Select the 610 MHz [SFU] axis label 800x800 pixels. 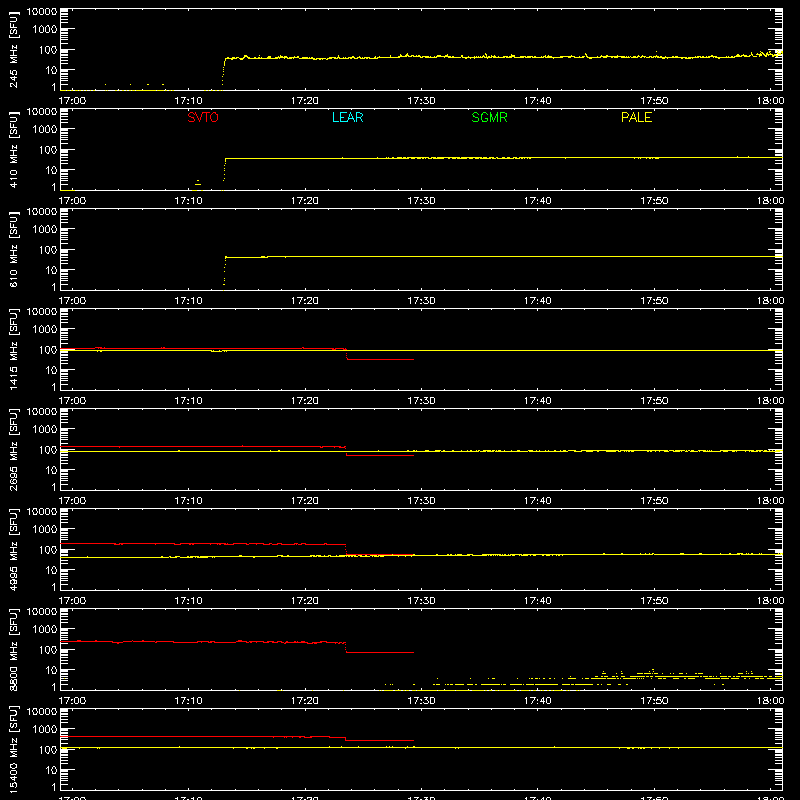click(x=13, y=249)
